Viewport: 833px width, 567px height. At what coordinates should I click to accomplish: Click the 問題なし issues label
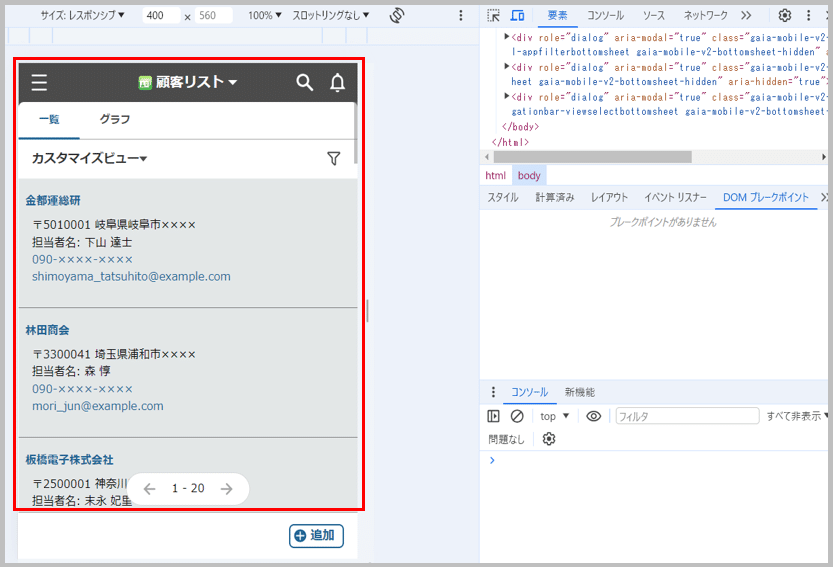[506, 439]
